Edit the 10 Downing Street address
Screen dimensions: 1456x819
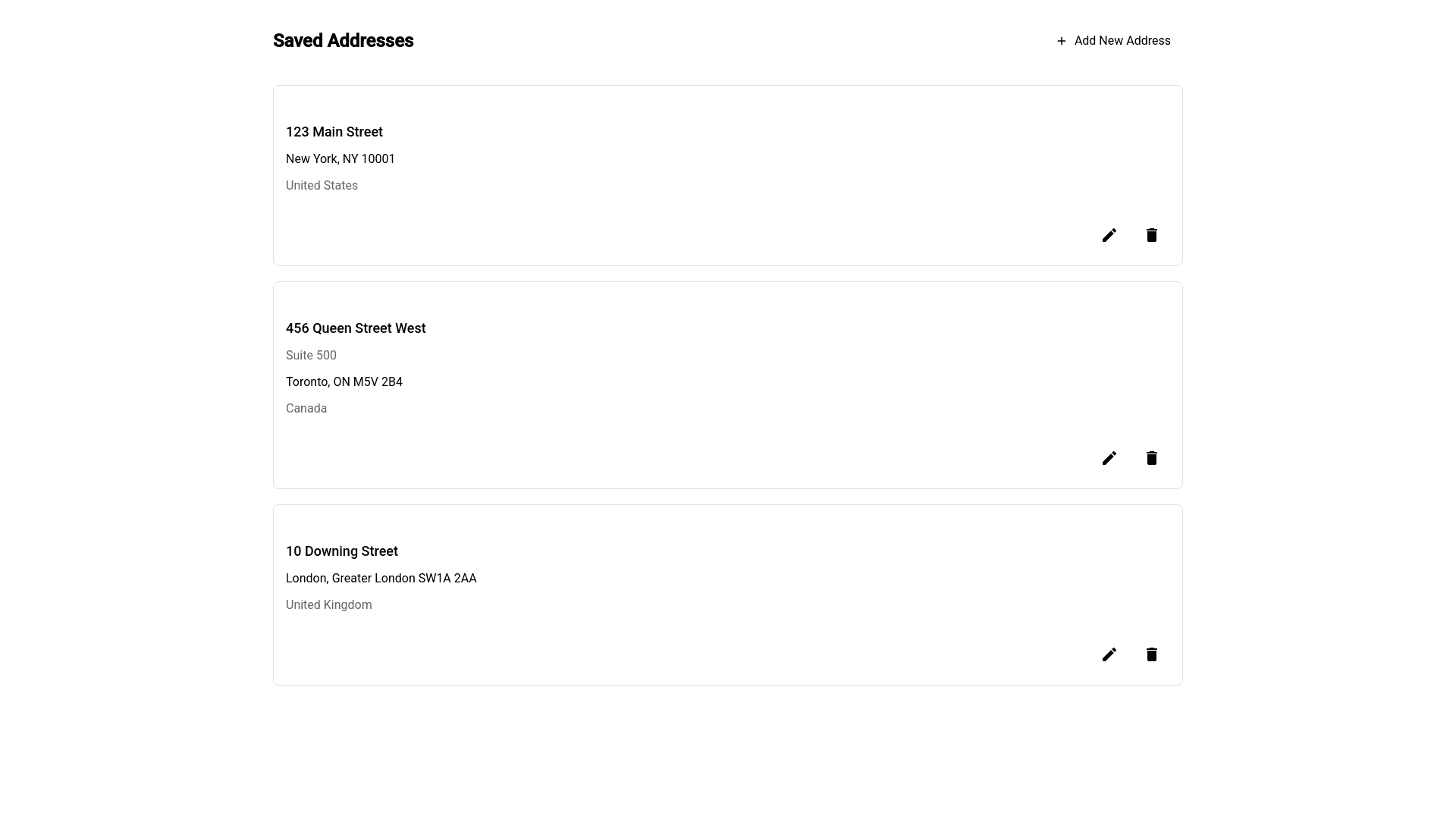click(x=1109, y=654)
